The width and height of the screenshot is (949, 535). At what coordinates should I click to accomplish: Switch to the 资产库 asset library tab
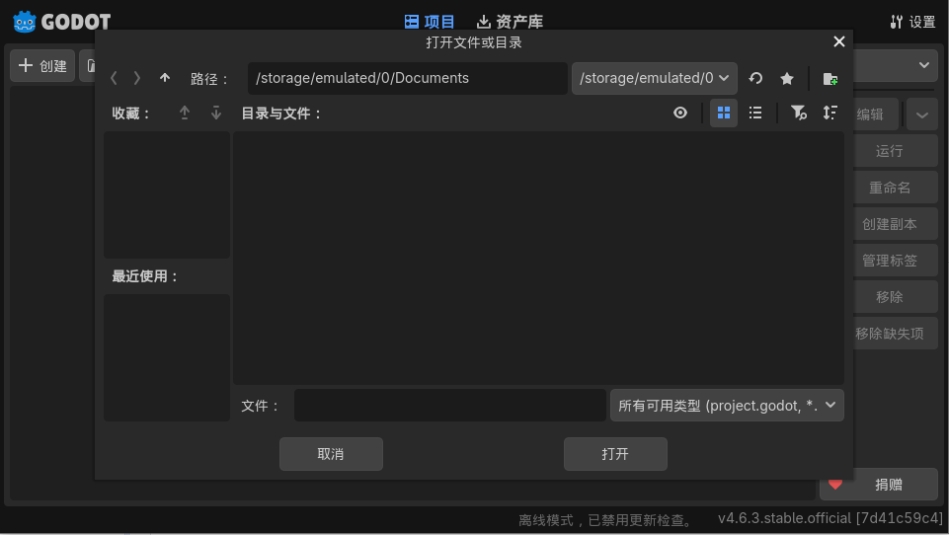pyautogui.click(x=510, y=22)
